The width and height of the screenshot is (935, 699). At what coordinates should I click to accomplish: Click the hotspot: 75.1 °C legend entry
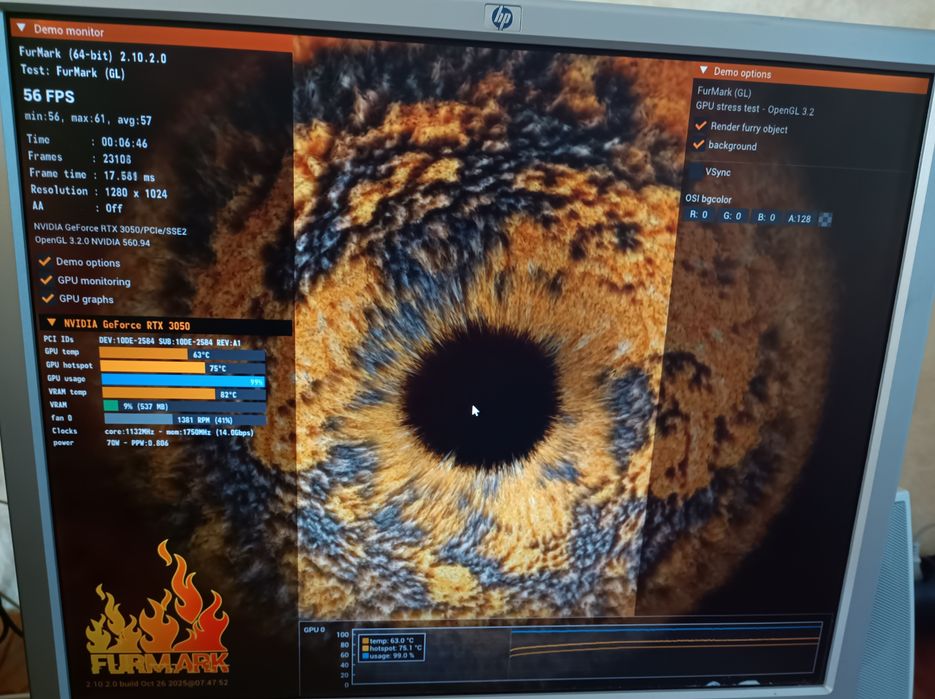[x=392, y=648]
